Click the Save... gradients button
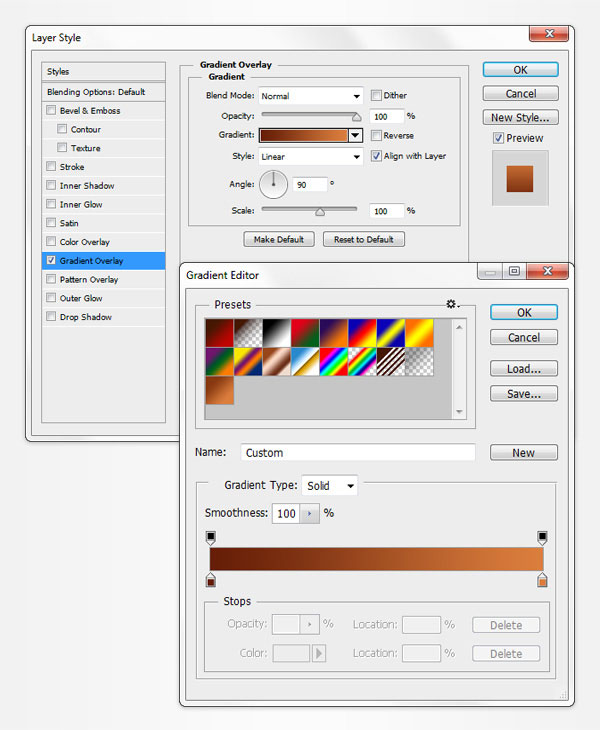Screen dimensions: 600x730 524,394
